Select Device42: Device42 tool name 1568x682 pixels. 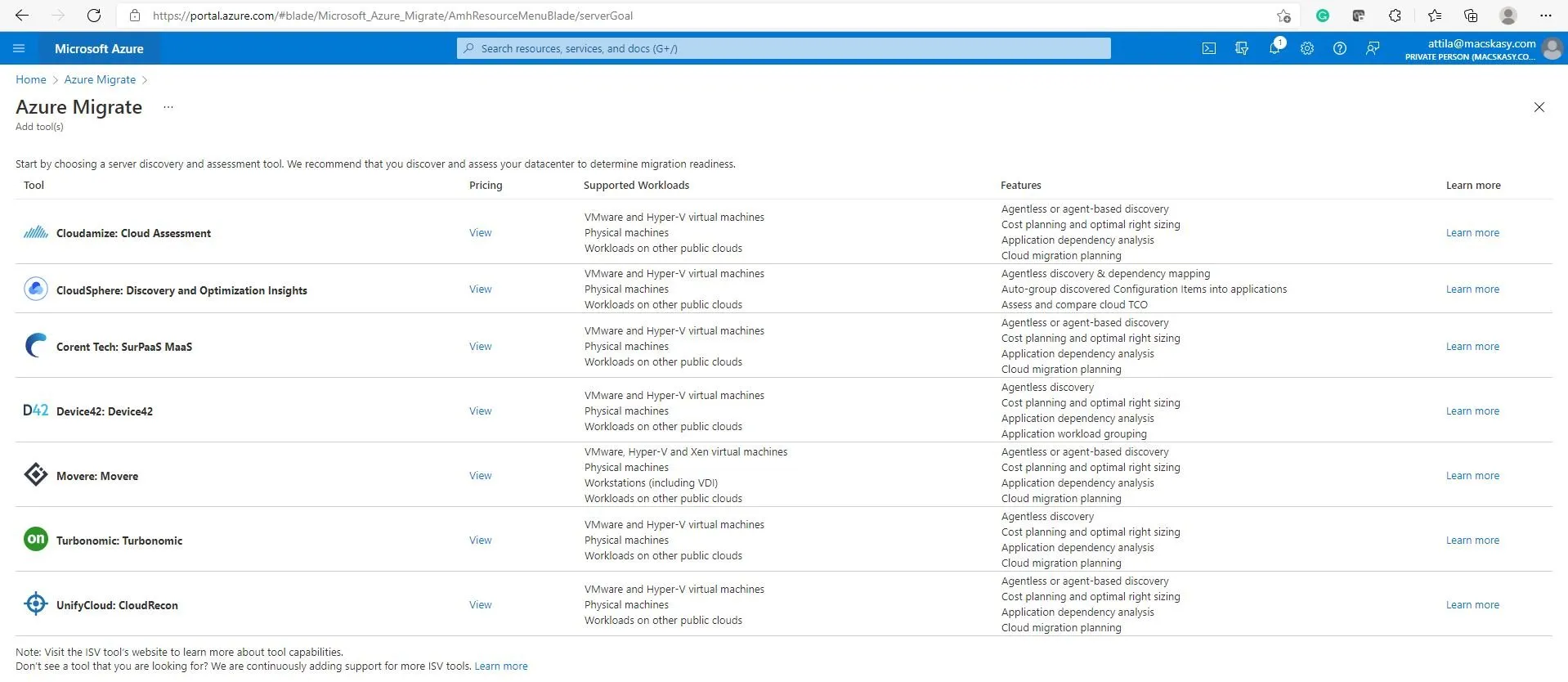pyautogui.click(x=105, y=411)
